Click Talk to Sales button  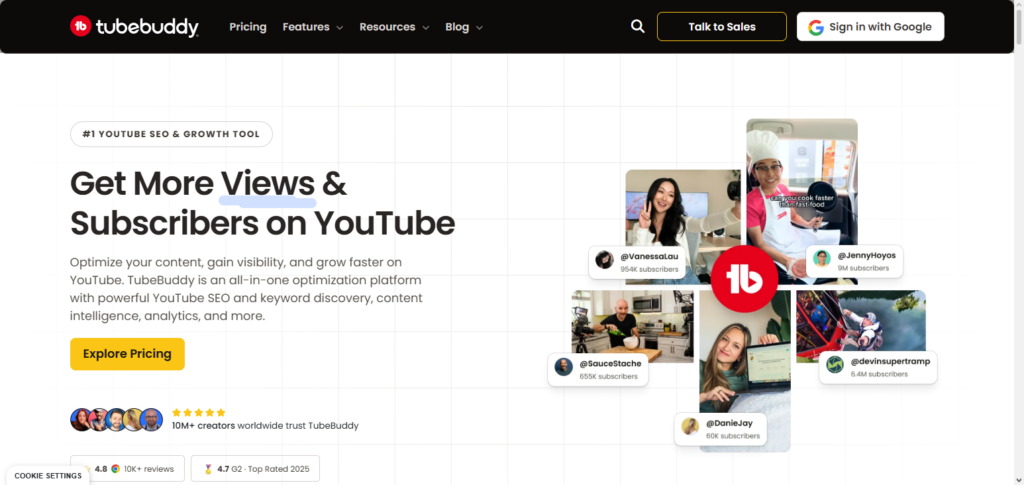click(x=722, y=27)
